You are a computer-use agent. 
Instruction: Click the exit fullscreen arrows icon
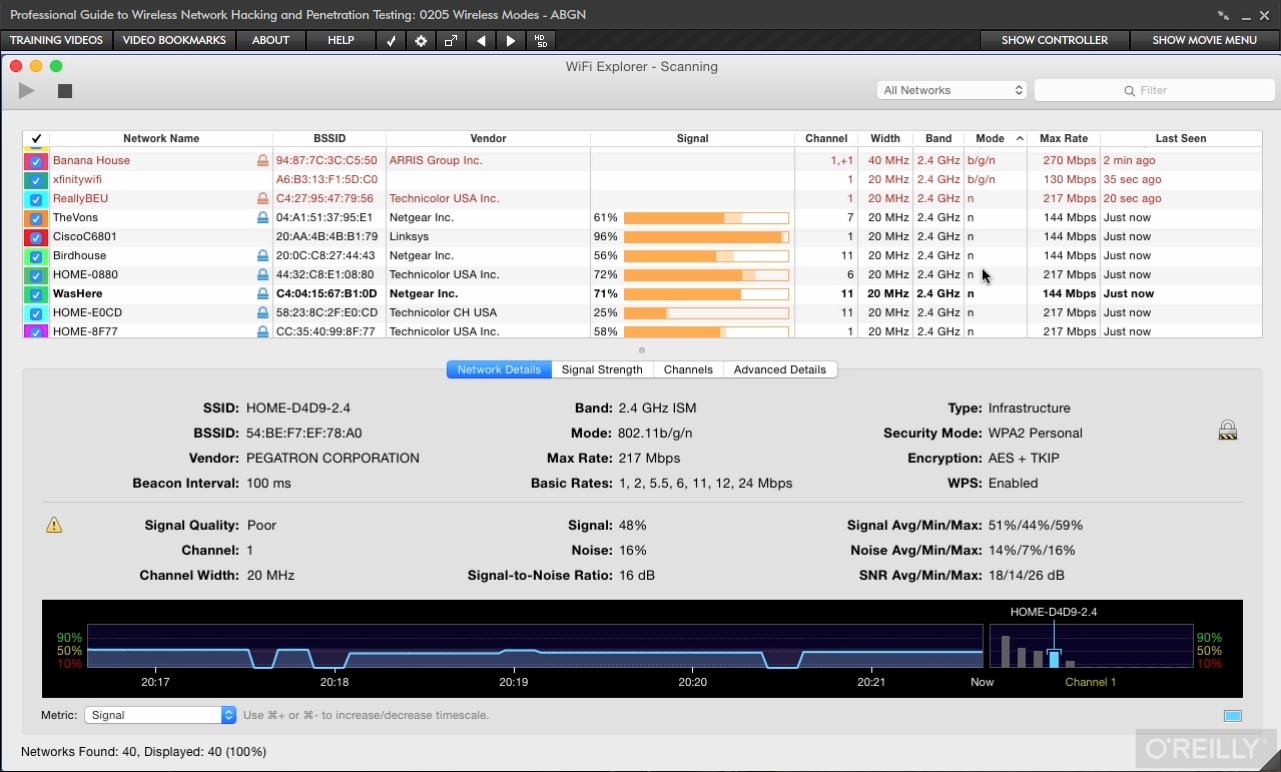click(1223, 15)
